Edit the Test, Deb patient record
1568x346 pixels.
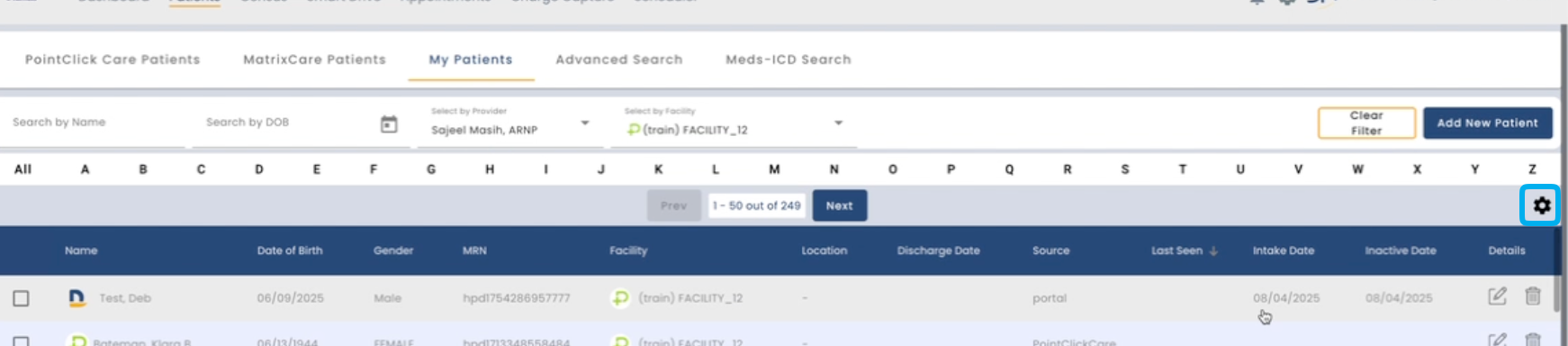coord(1497,296)
